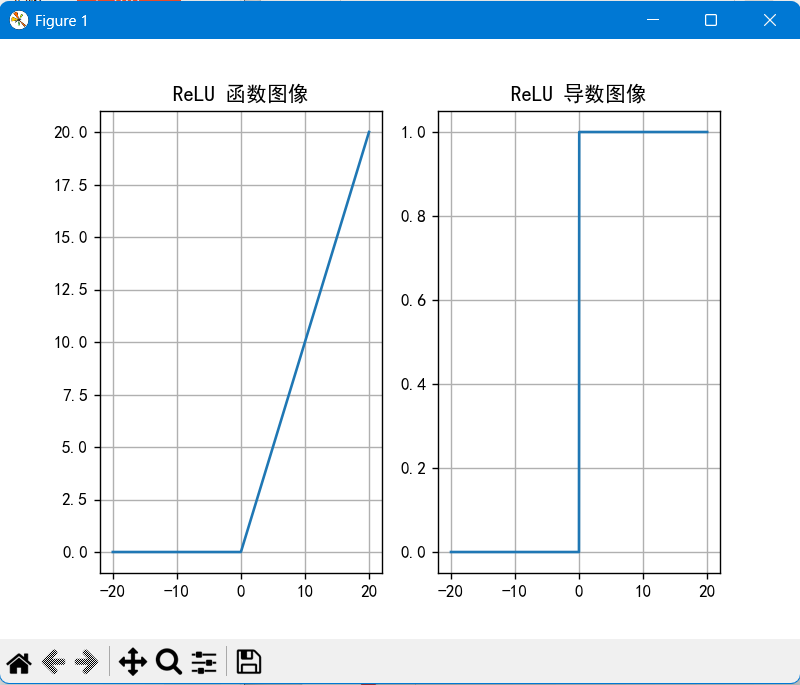
Task: Click y-axis label 15.0 on left plot
Action: [71, 238]
